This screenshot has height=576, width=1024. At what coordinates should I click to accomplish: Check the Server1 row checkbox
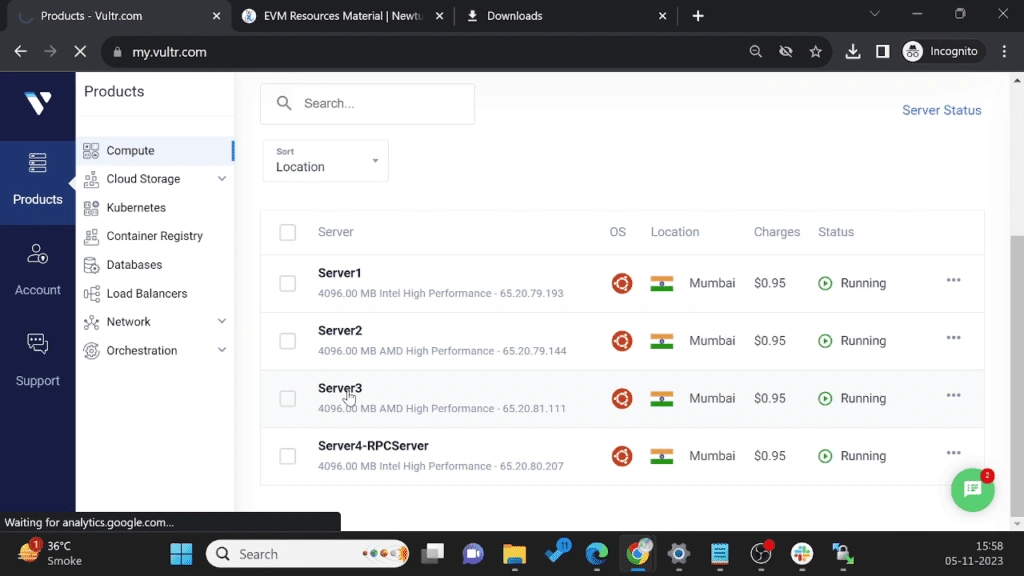[287, 283]
